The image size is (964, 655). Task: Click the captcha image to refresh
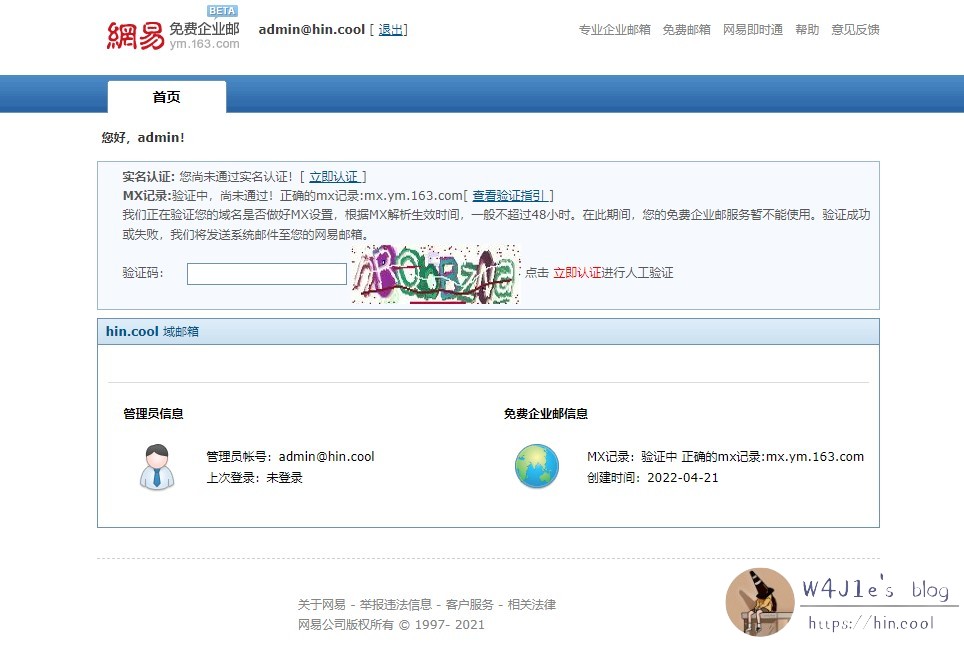(436, 274)
